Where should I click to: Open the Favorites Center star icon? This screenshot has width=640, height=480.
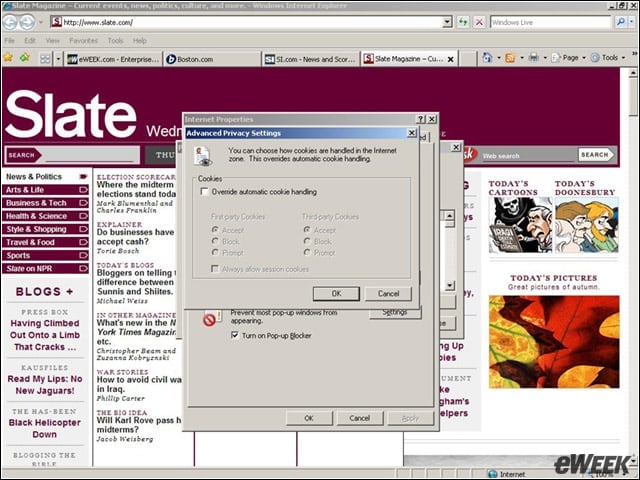tap(8, 58)
